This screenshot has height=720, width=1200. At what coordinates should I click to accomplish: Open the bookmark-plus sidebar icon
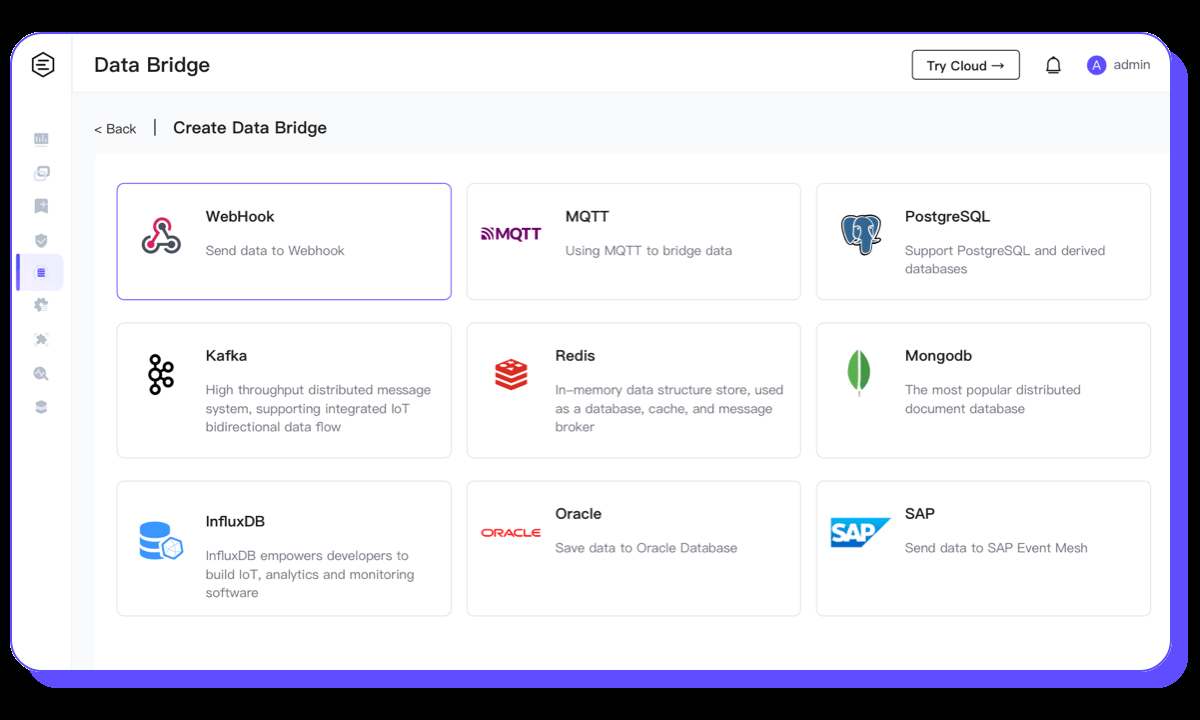[41, 206]
